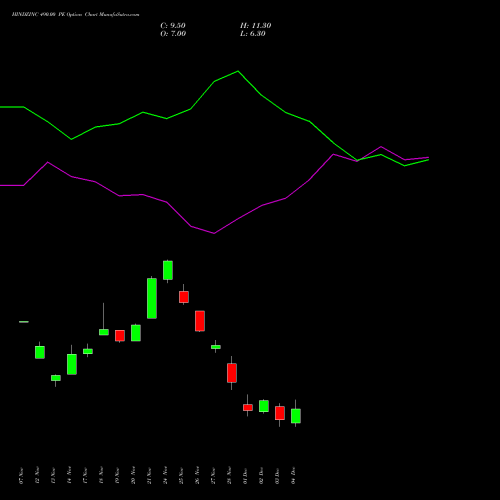This screenshot has width=500, height=500.
Task: Click the '07 Nov' date label
Action: pos(21,475)
